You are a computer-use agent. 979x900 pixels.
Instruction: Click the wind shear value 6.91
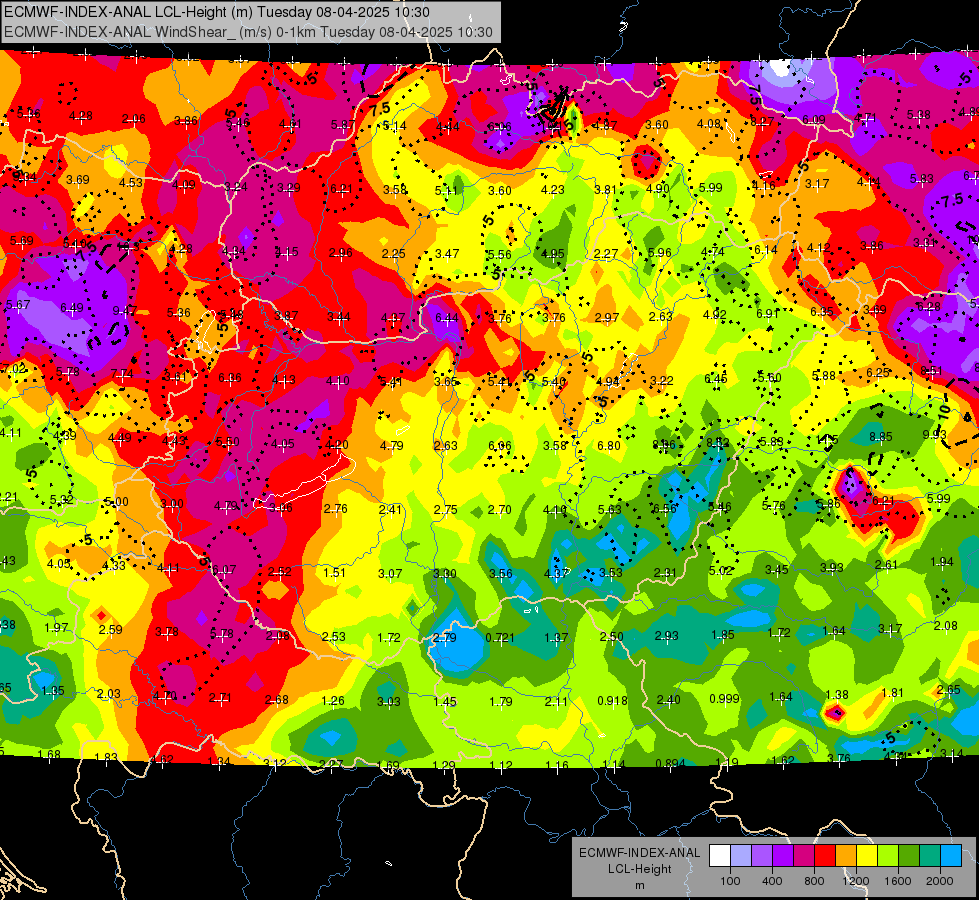pyautogui.click(x=767, y=314)
